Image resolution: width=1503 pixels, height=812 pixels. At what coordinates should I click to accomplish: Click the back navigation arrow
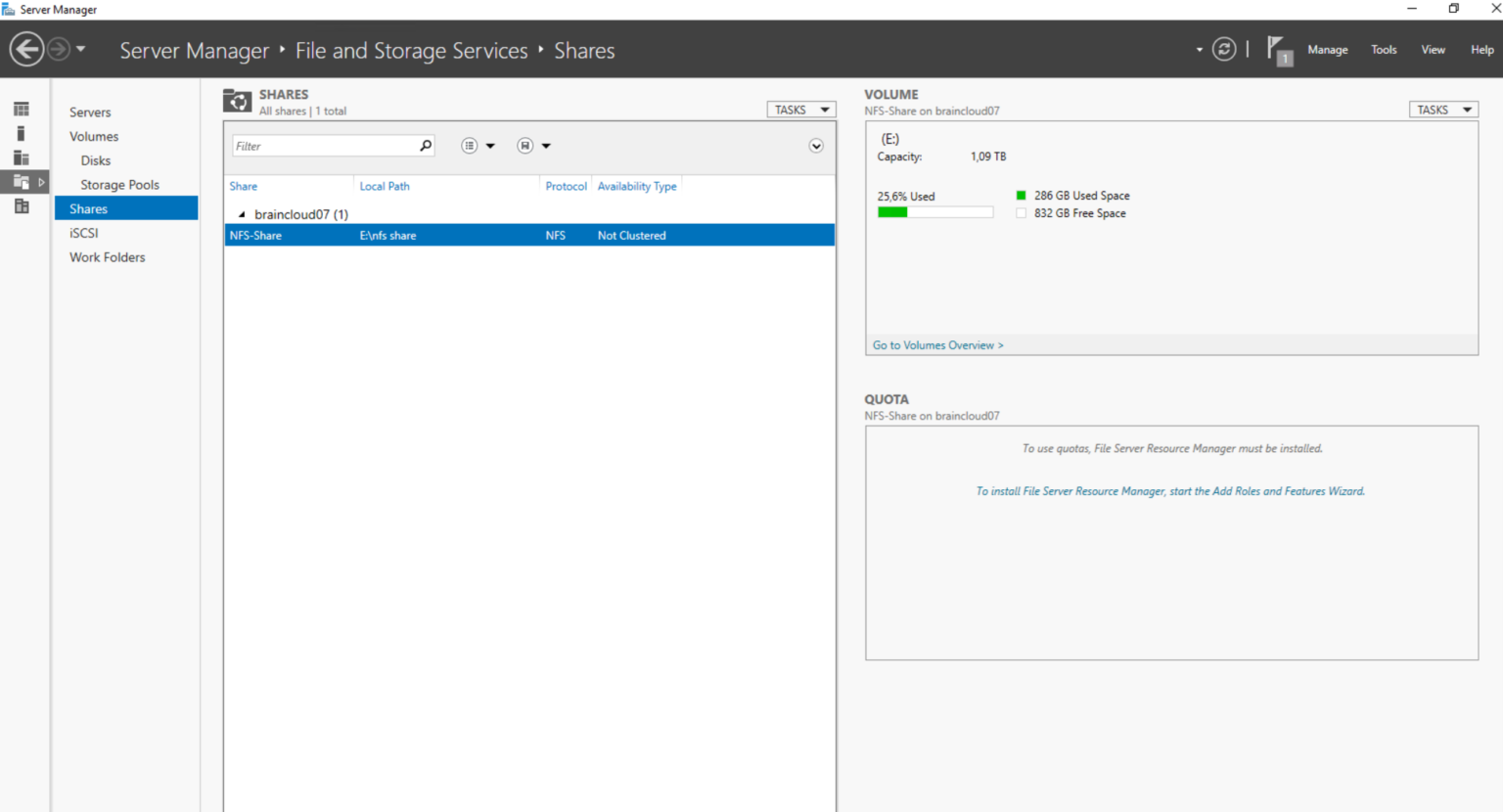coord(26,49)
